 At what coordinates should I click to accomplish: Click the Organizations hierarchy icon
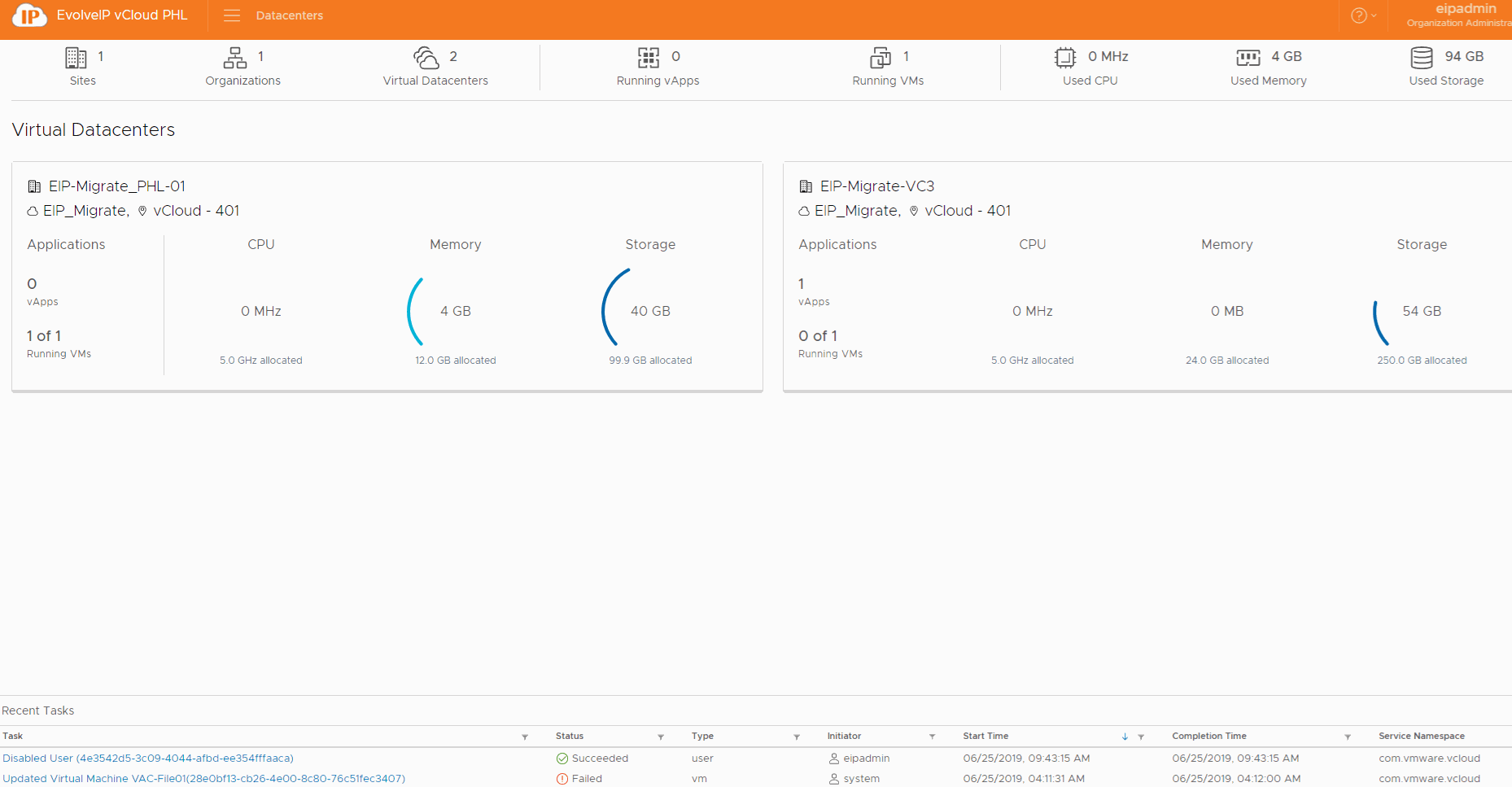point(235,58)
